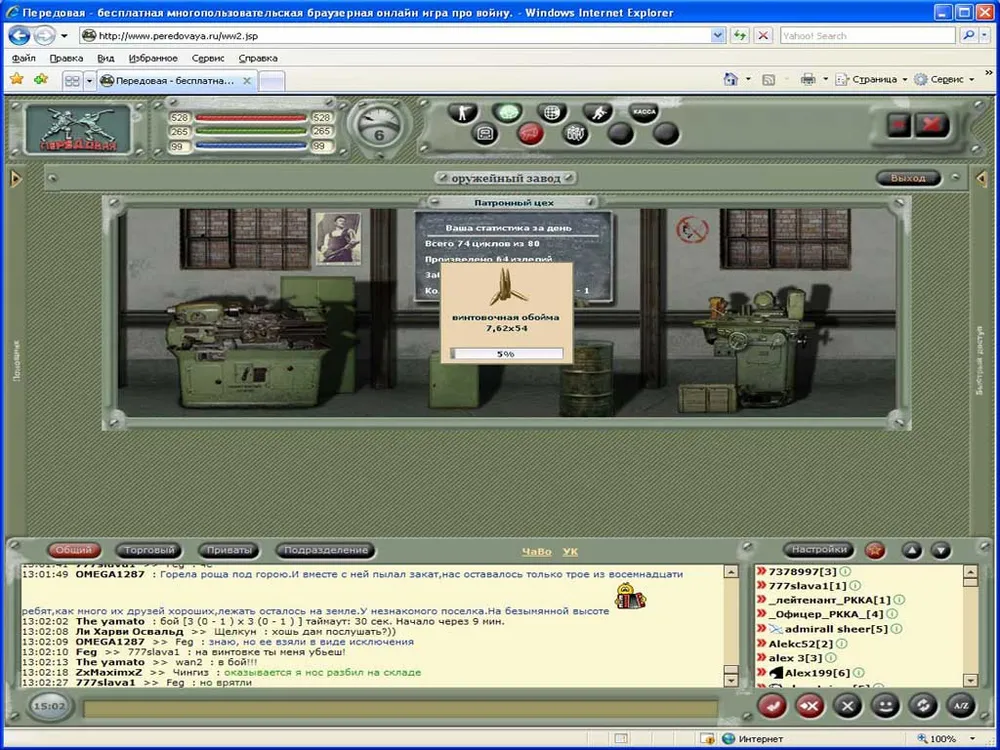Click the chat refresh arrows icon
This screenshot has height=750, width=1000.
(922, 706)
